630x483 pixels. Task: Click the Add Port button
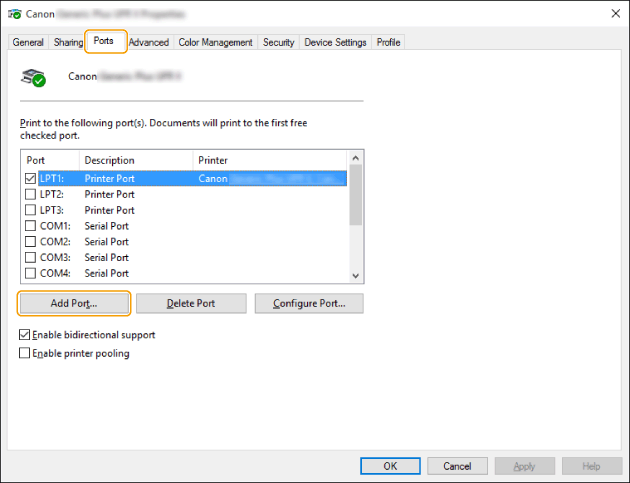point(74,303)
